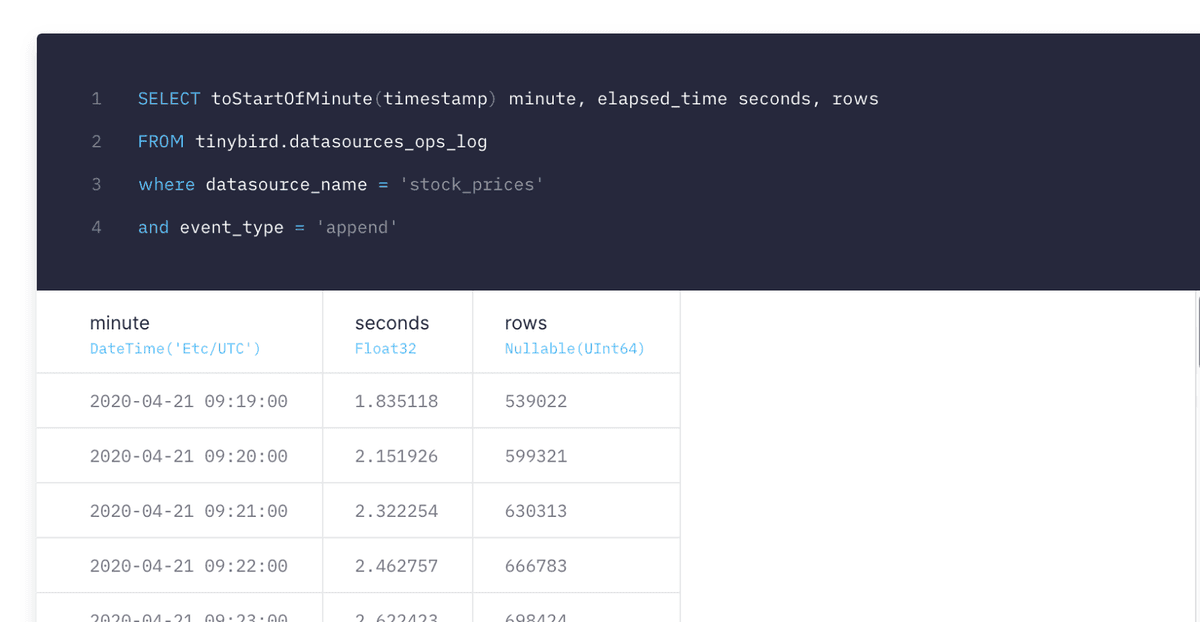The image size is (1200, 622).
Task: Click datasource_name in line 3
Action: pos(286,185)
